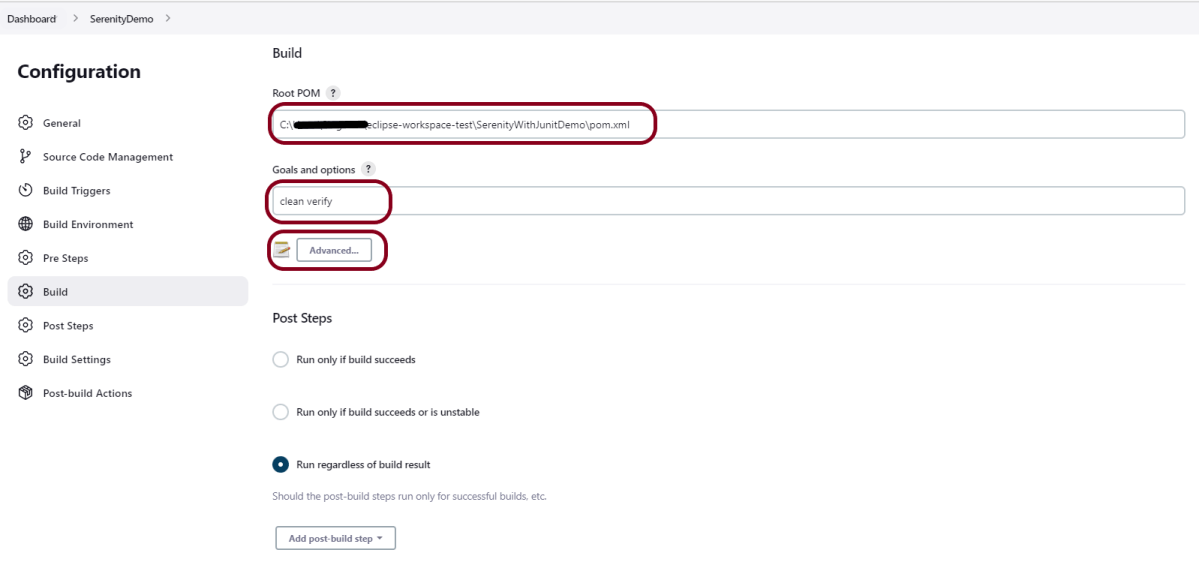Select Run only if build succeeds
The width and height of the screenshot is (1199, 565).
pos(281,359)
